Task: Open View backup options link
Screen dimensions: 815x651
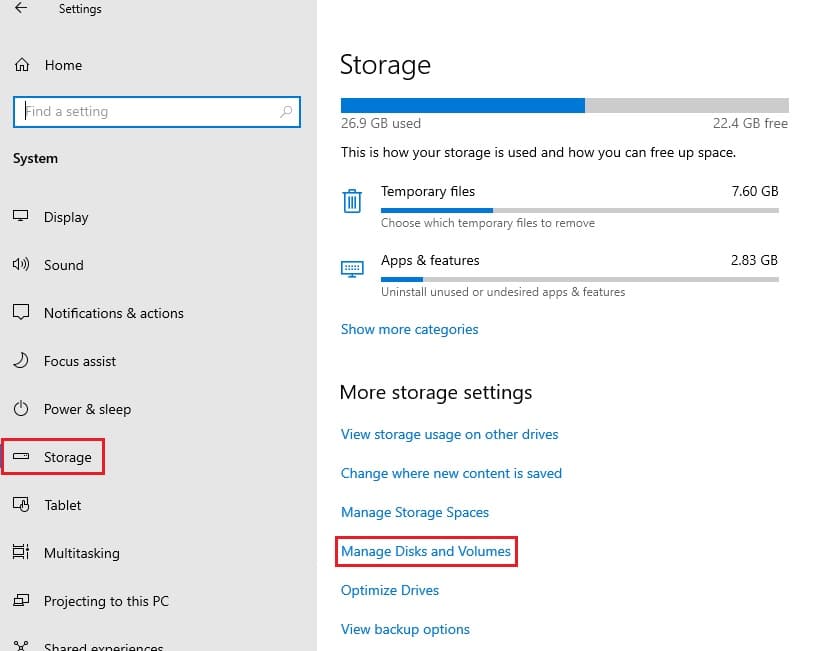Action: (x=405, y=629)
